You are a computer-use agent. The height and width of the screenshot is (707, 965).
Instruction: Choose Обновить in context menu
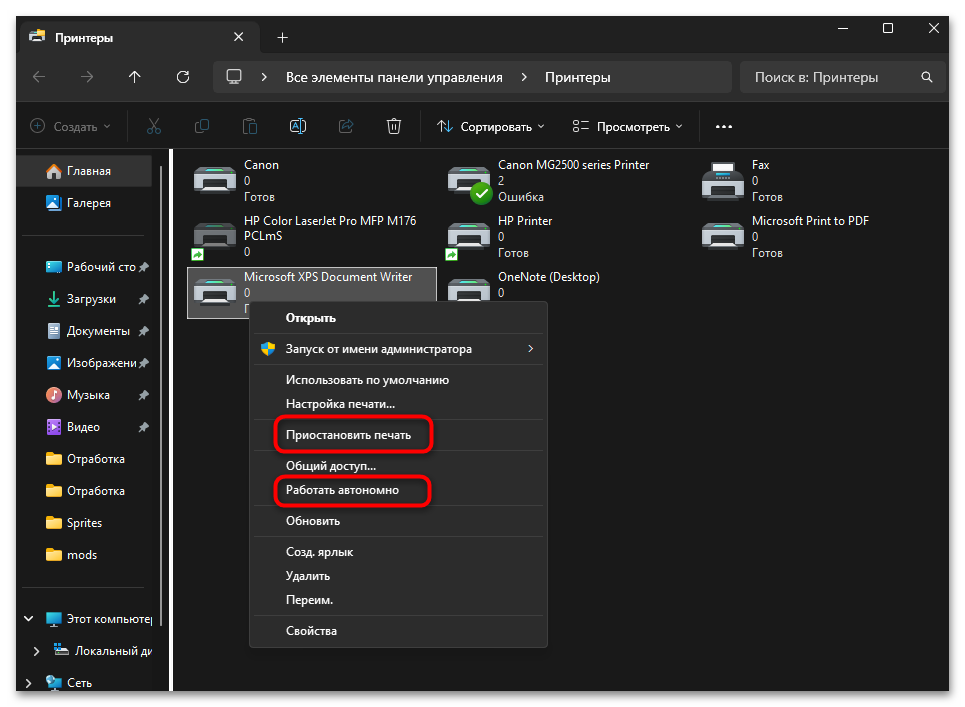398,521
